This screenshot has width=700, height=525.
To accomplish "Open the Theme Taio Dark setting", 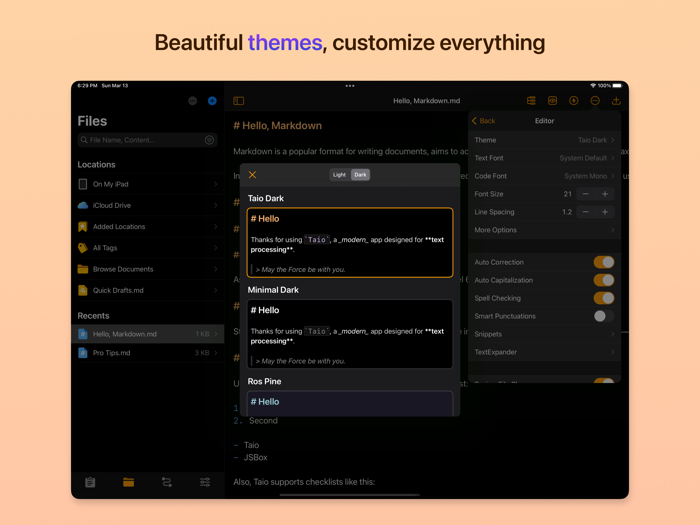I will 545,140.
